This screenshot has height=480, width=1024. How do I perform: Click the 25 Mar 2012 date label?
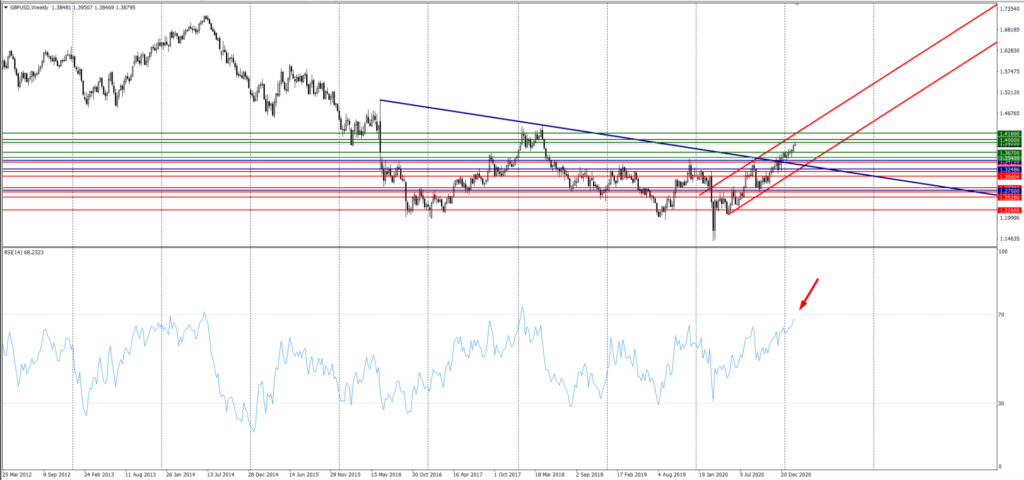coord(21,474)
